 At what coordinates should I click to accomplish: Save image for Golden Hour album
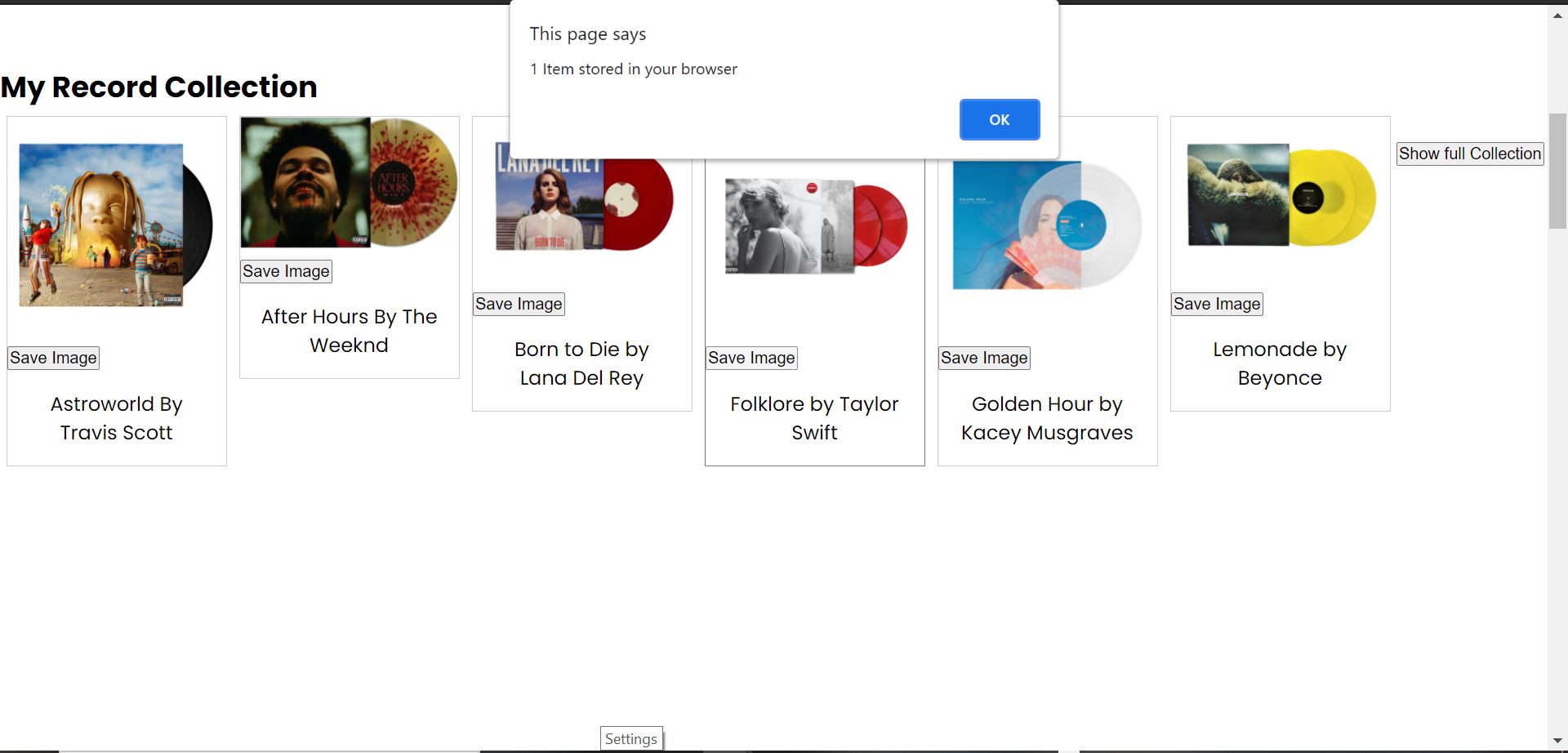click(984, 358)
